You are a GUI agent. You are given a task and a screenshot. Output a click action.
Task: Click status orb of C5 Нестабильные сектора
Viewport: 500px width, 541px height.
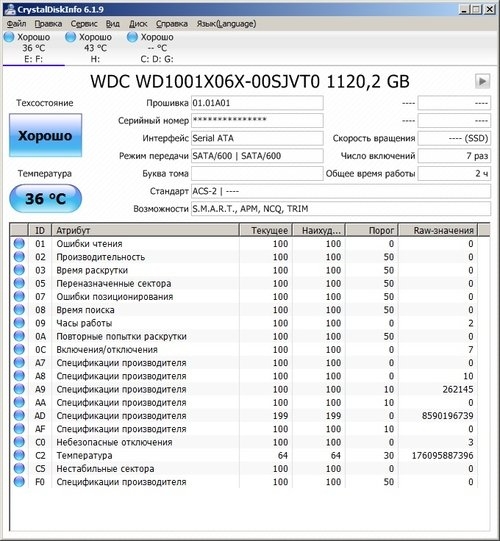click(x=19, y=469)
